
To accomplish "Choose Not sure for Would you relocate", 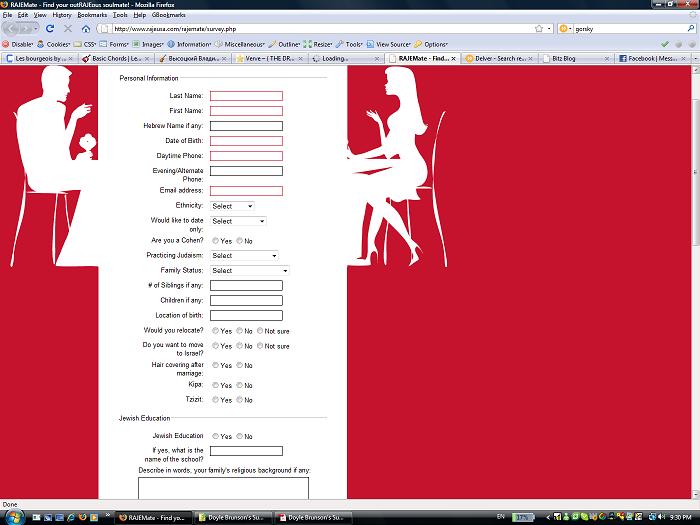I will point(260,331).
